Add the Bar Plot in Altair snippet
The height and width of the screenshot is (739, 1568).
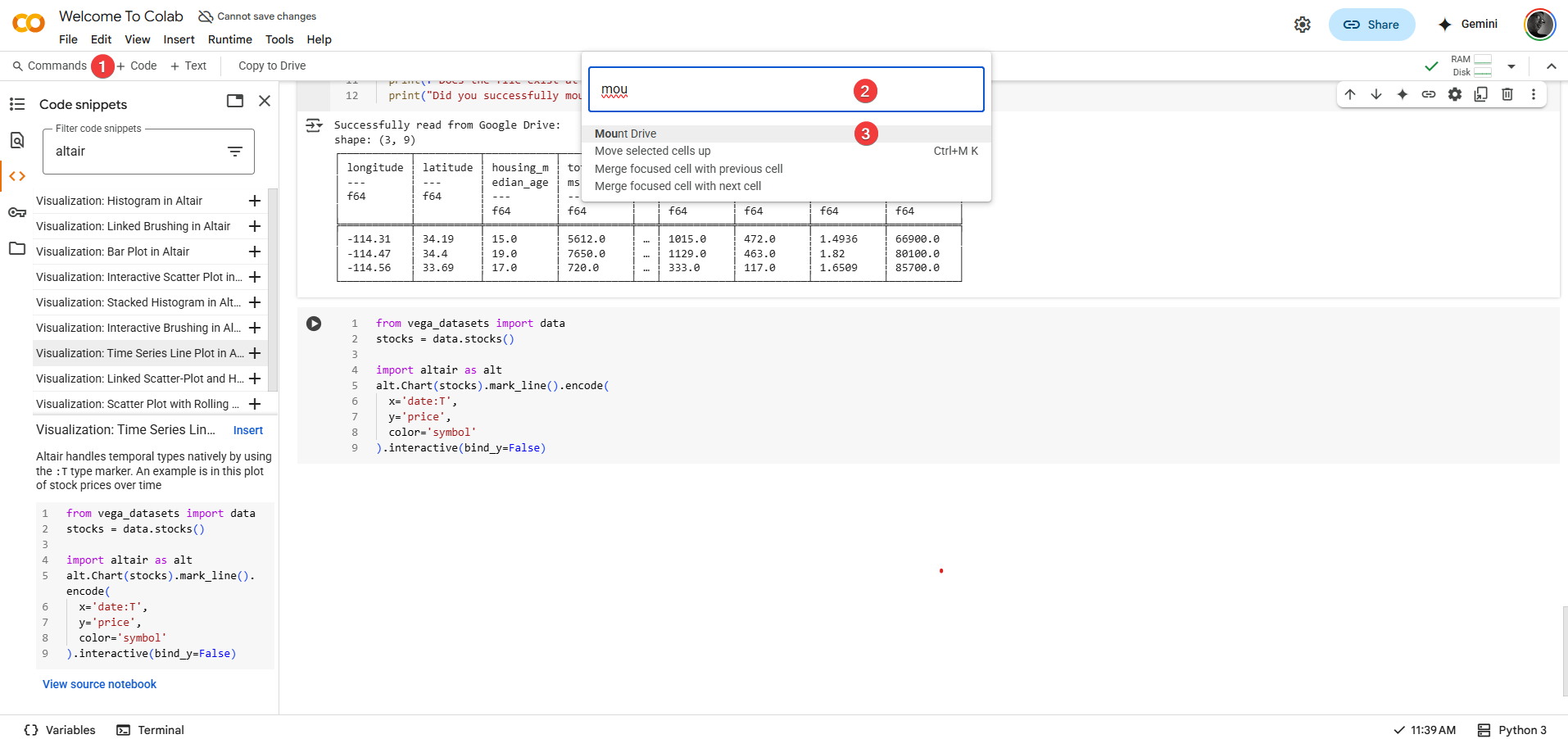coord(255,252)
